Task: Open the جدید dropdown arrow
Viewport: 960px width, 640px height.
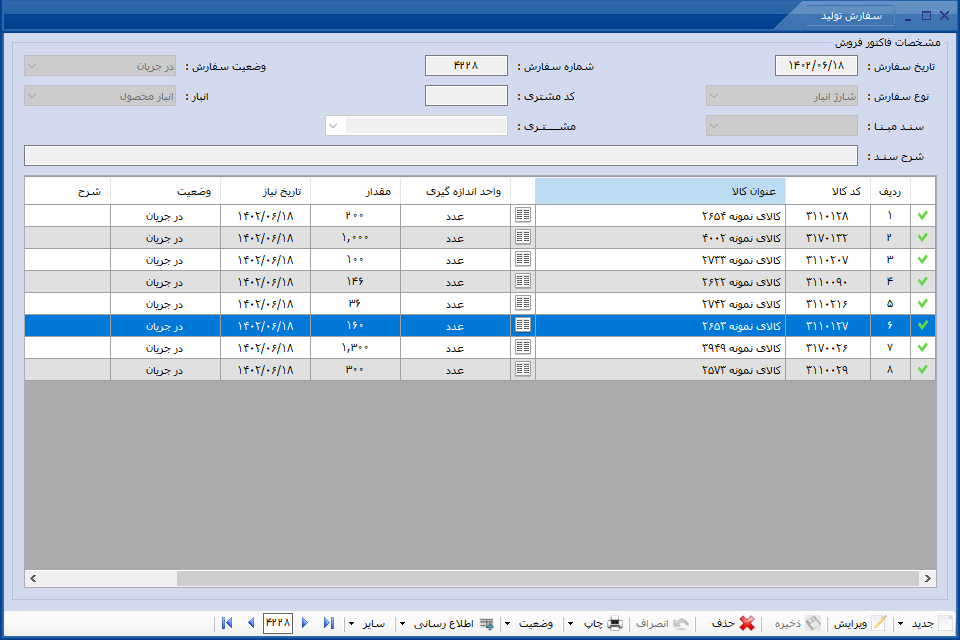Action: pyautogui.click(x=900, y=623)
